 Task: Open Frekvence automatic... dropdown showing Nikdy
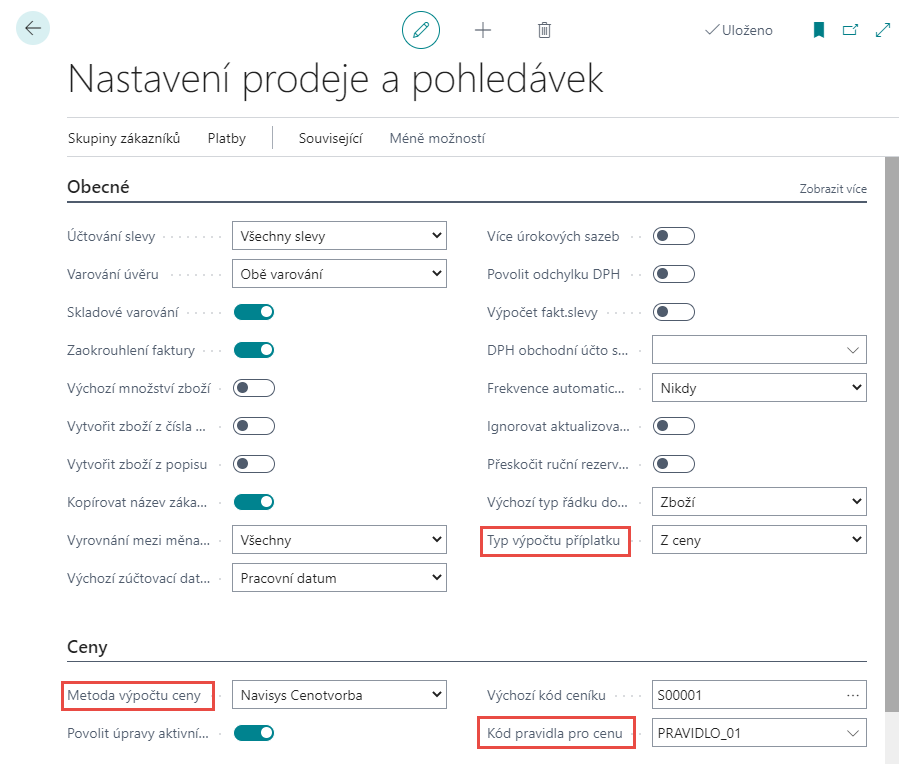(x=759, y=388)
